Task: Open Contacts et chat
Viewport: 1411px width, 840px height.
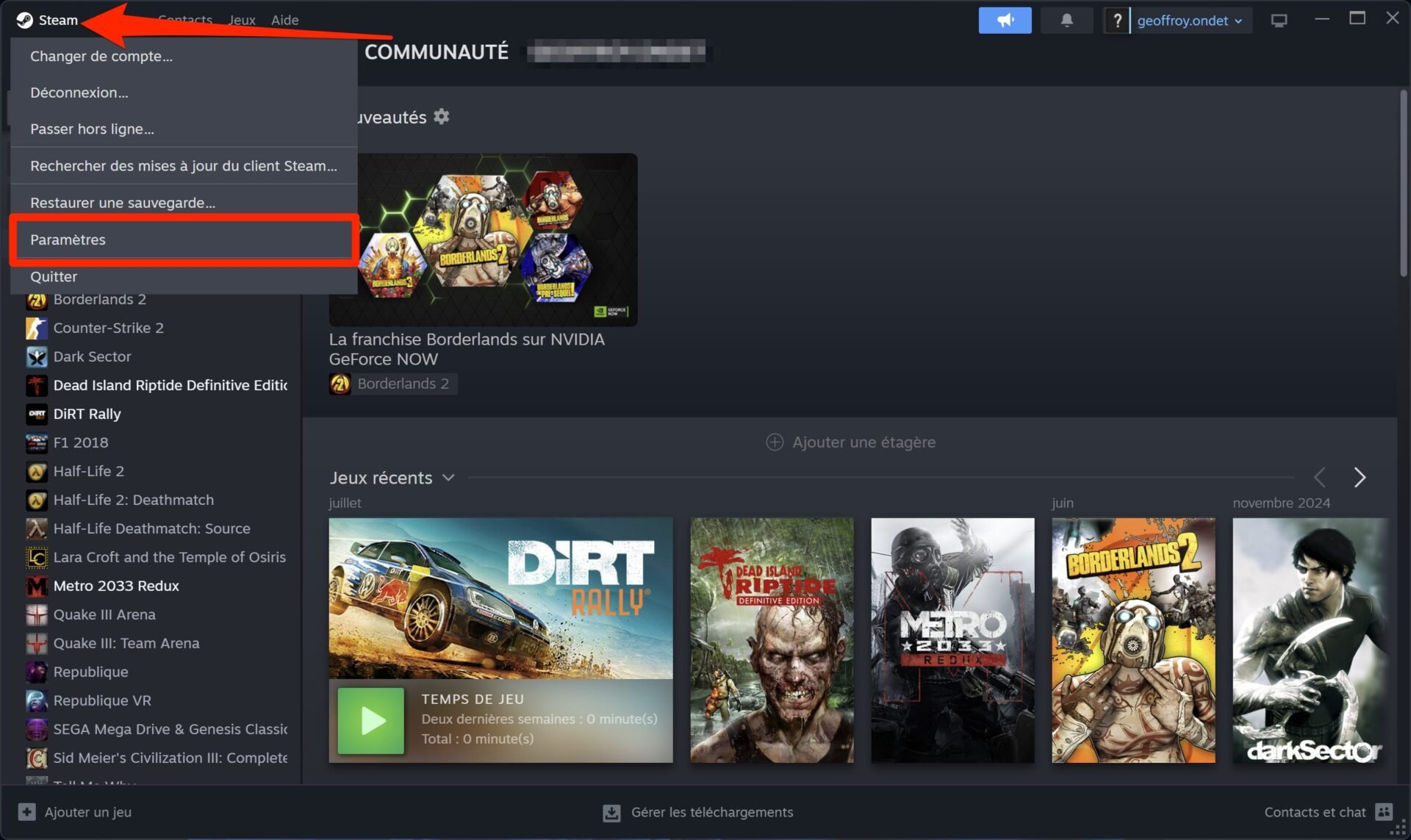Action: coord(1328,812)
